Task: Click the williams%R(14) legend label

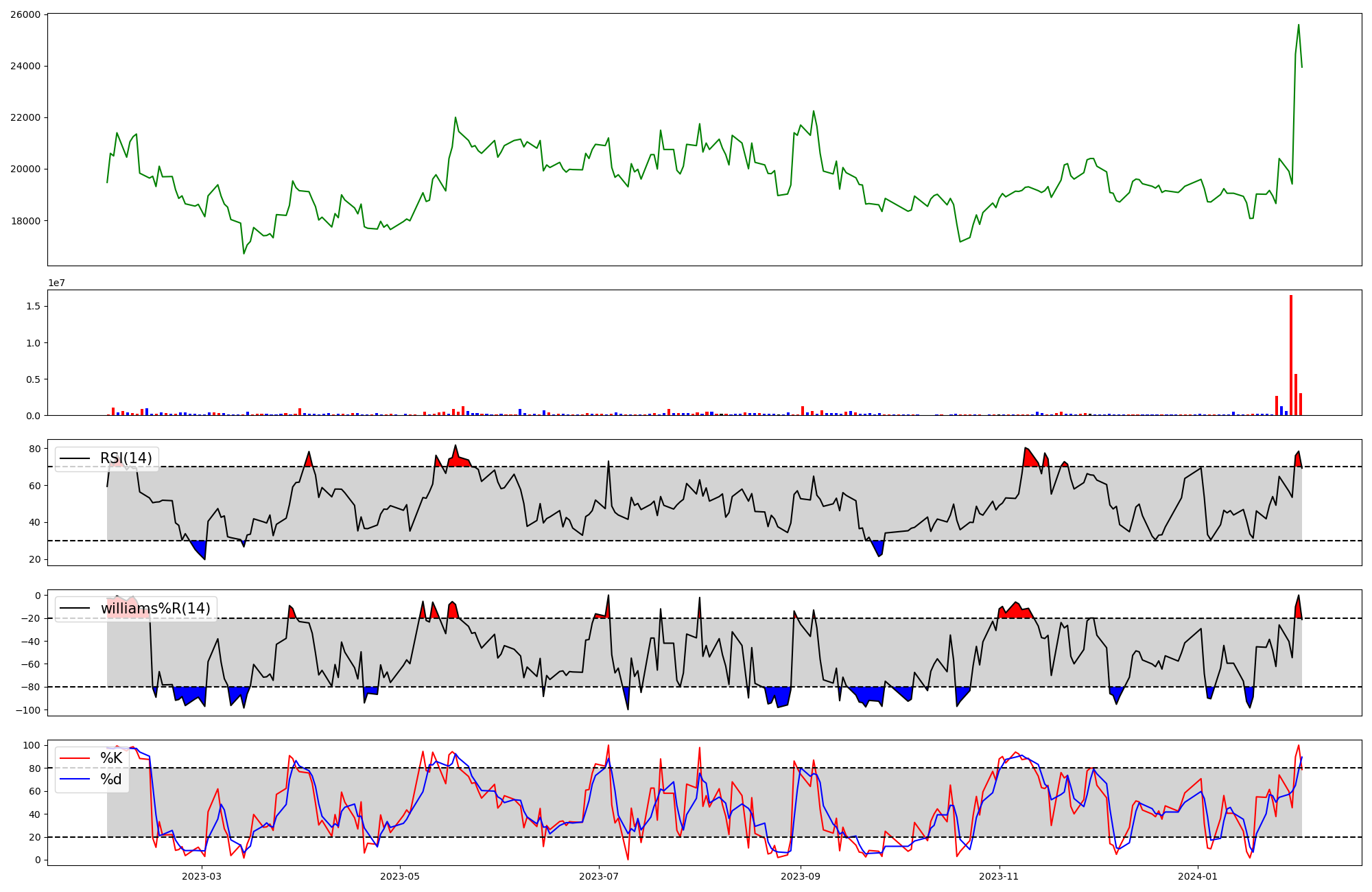Action: (155, 609)
